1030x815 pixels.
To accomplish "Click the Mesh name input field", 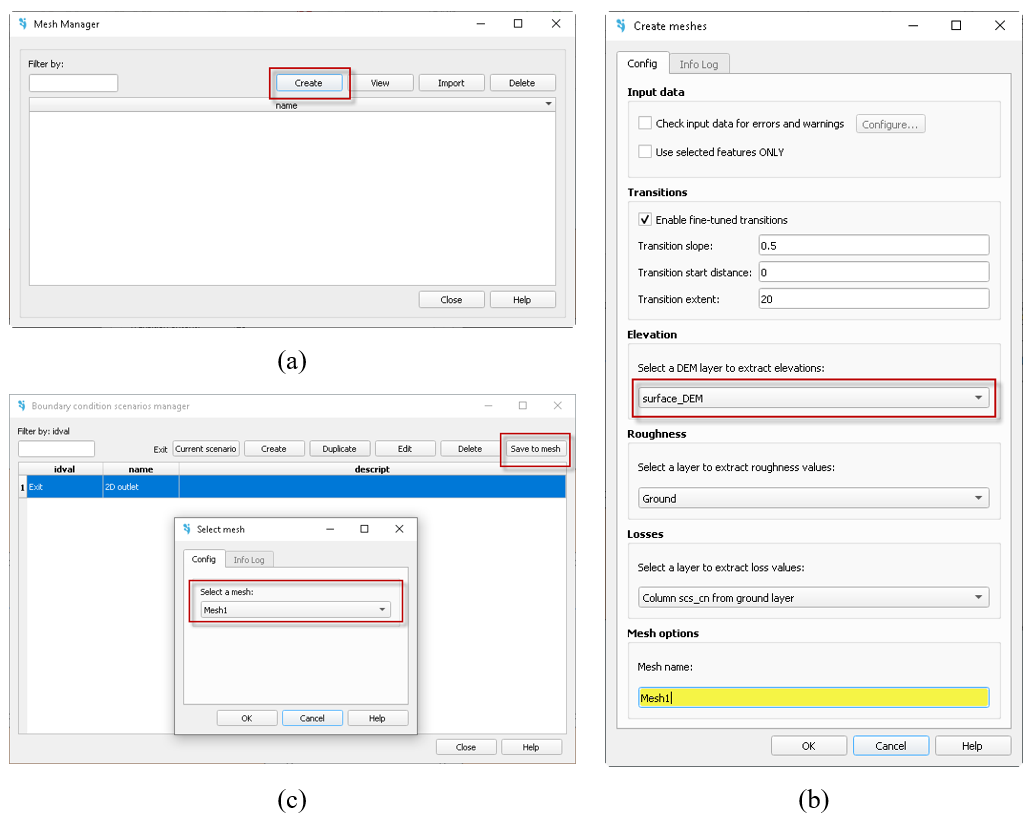I will 814,698.
